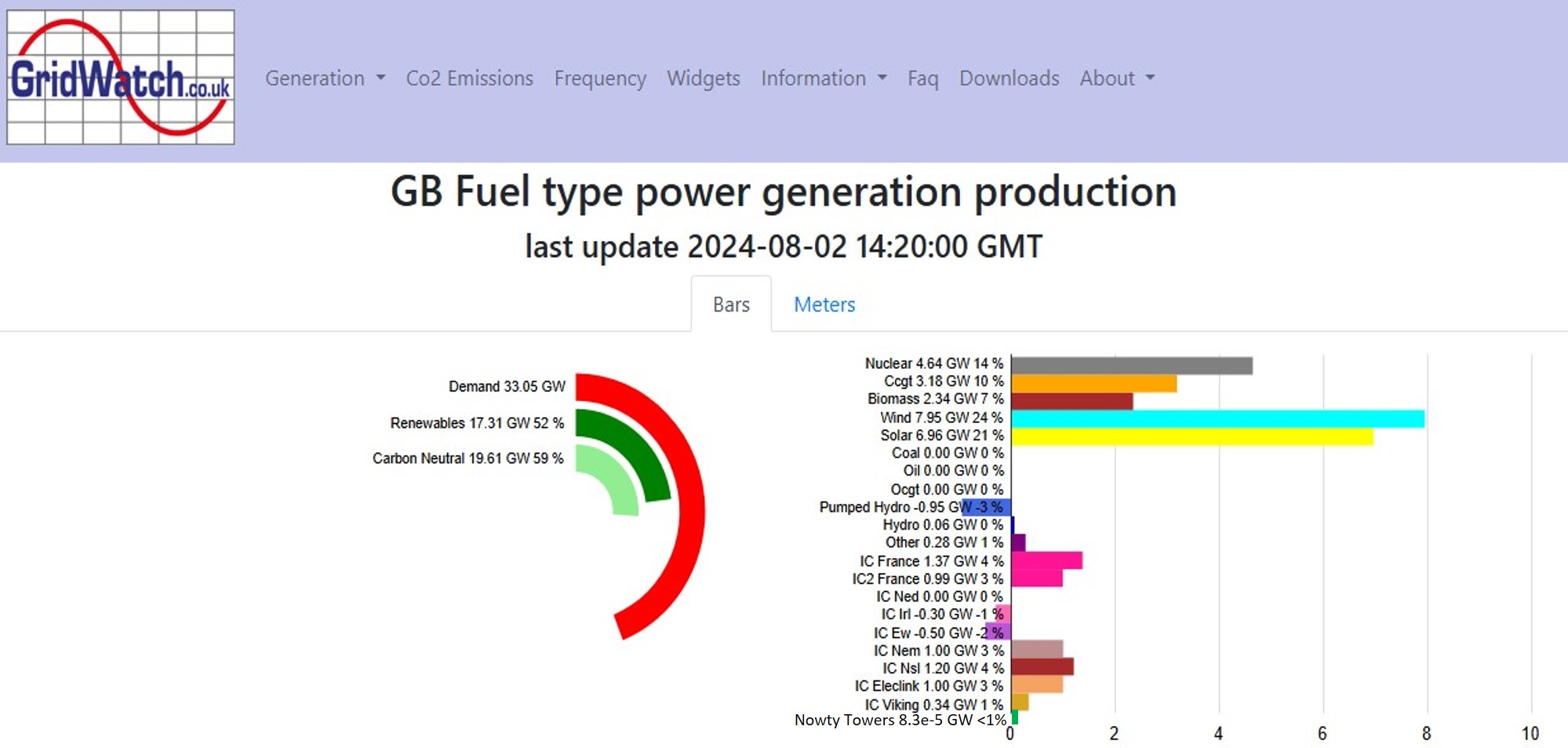Image resolution: width=1568 pixels, height=748 pixels.
Task: Select the Bars tab
Action: click(731, 305)
